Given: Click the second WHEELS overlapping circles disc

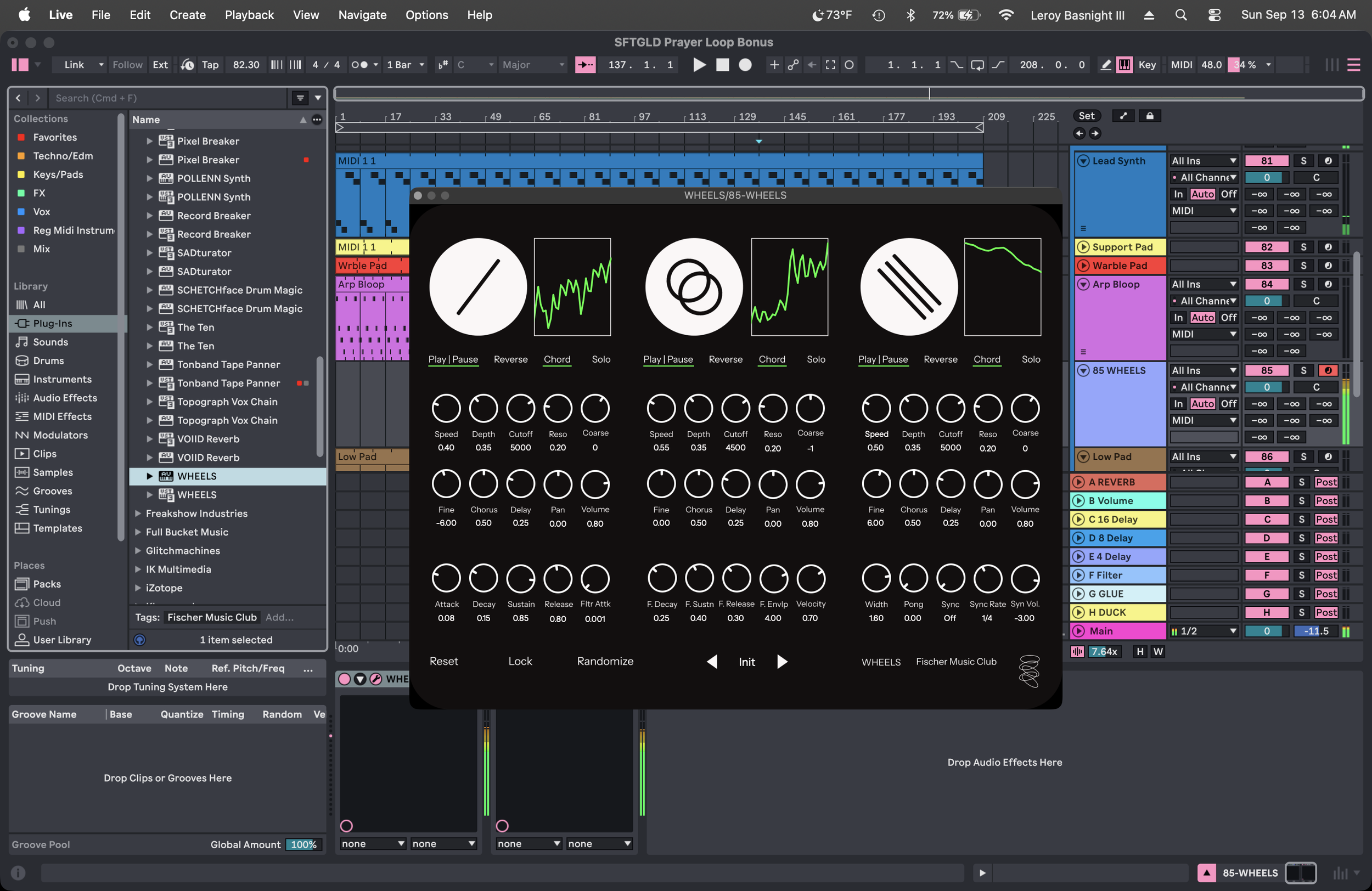Looking at the screenshot, I should point(694,286).
